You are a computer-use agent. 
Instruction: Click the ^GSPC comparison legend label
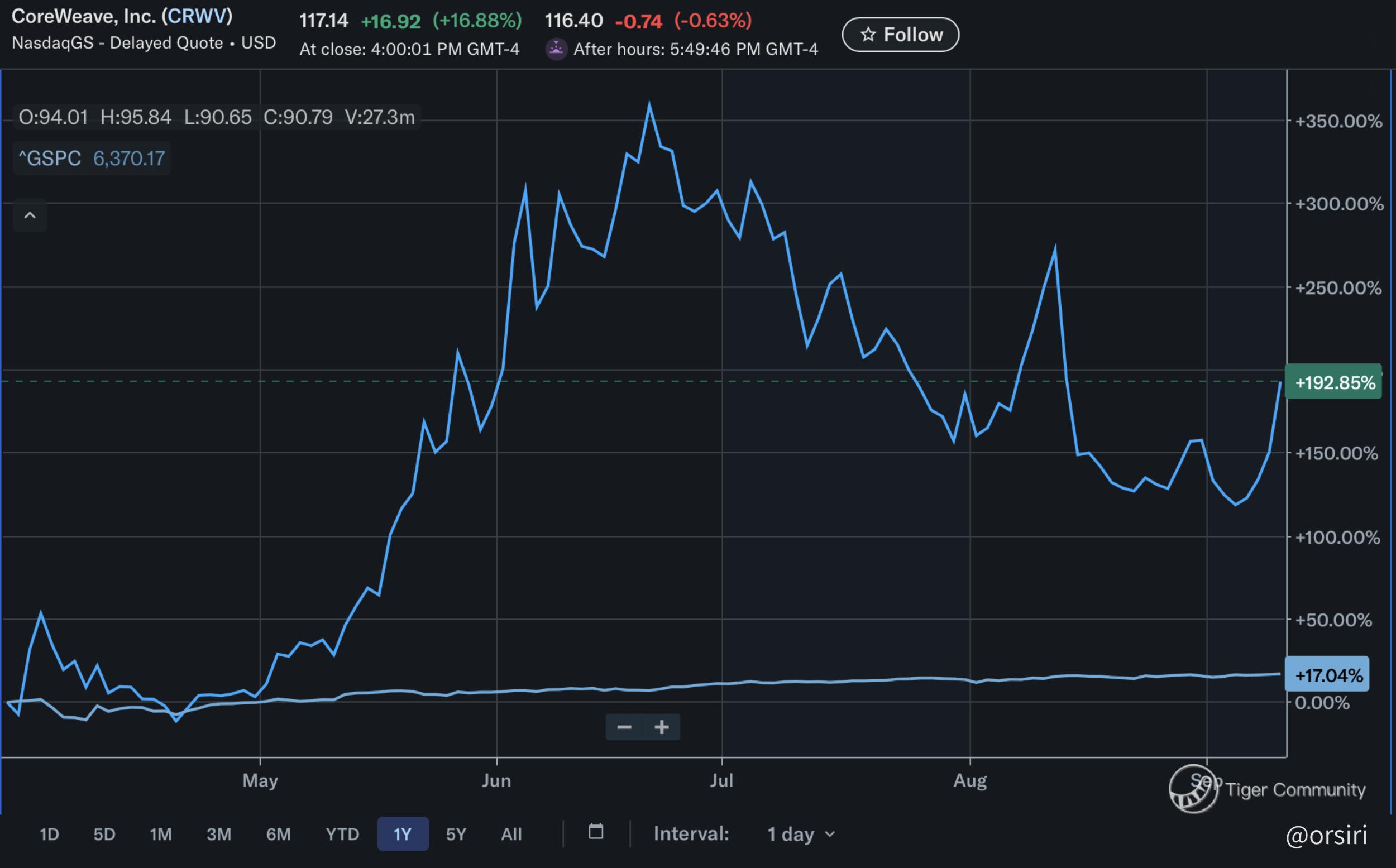point(50,159)
